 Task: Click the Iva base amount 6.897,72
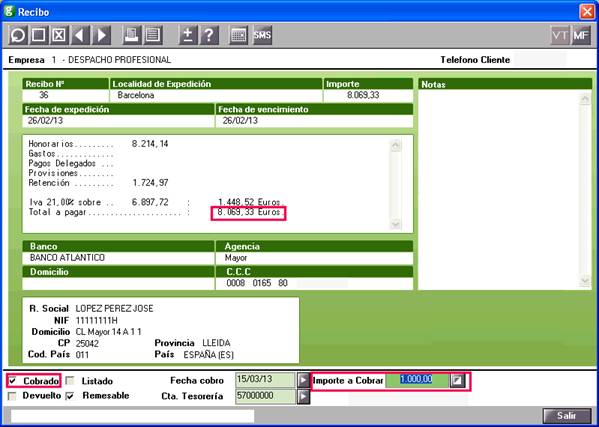coord(150,202)
